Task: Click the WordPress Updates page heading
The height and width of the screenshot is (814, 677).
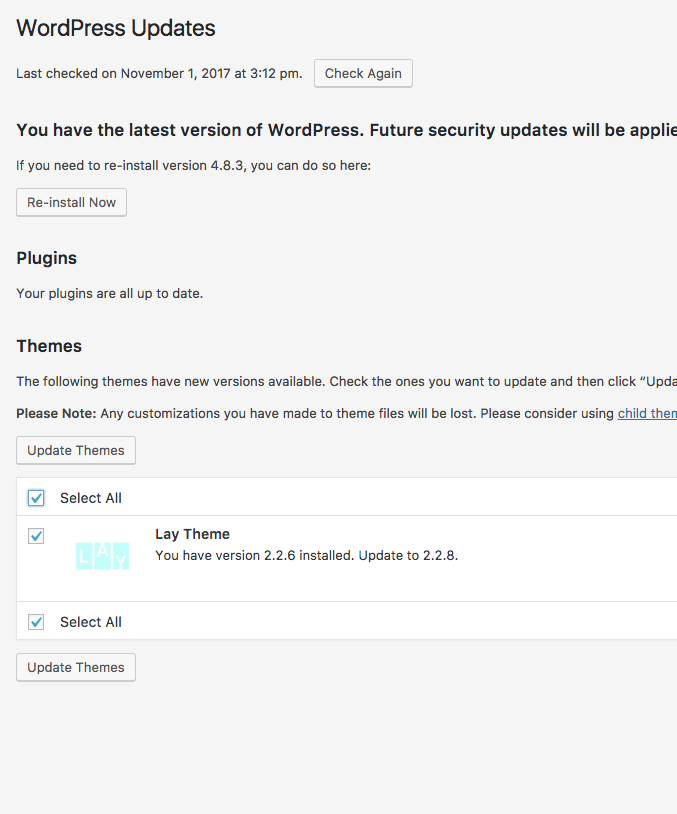Action: point(116,28)
